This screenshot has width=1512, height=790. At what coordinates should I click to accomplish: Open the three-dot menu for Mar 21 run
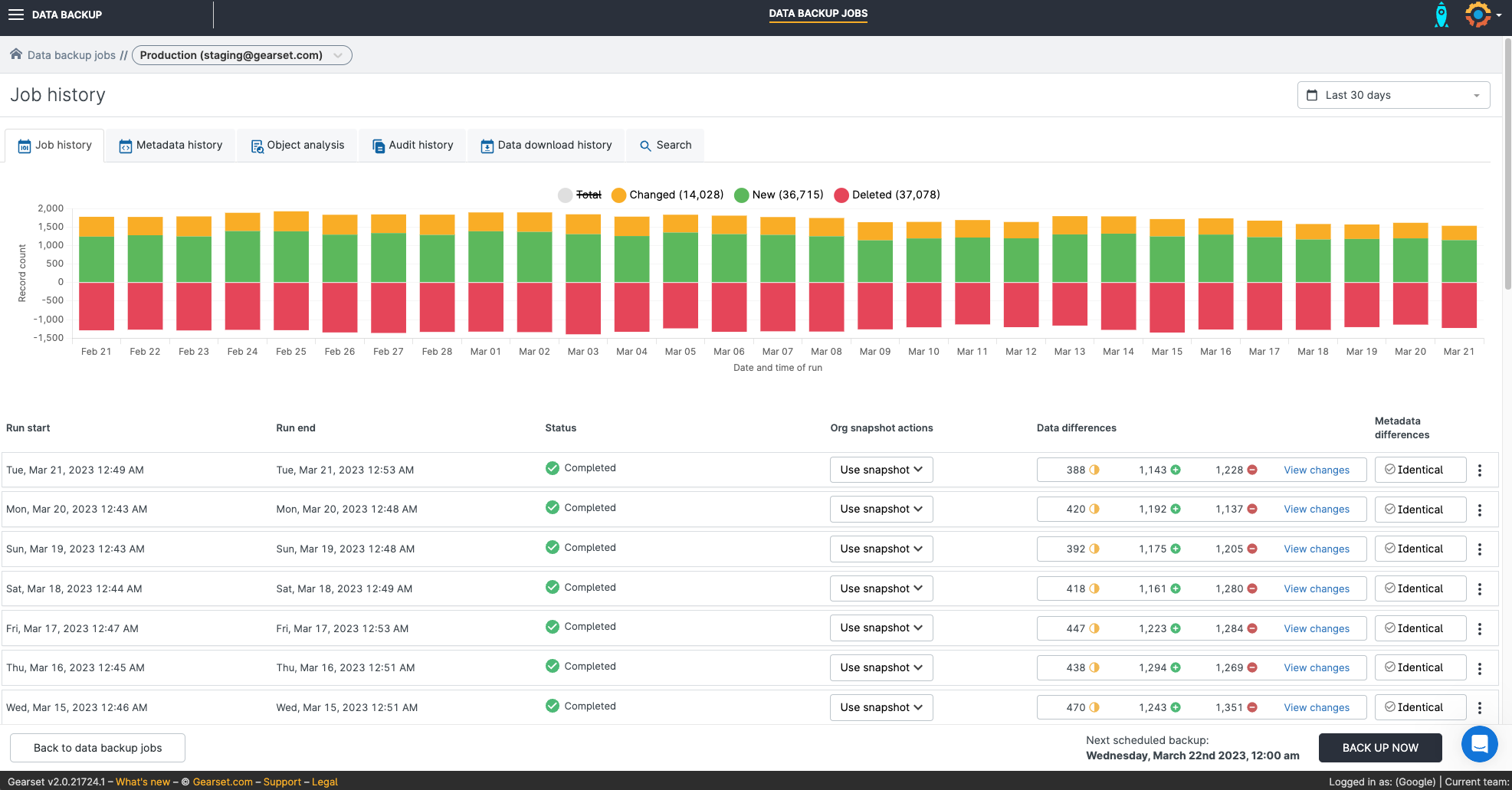(1480, 470)
